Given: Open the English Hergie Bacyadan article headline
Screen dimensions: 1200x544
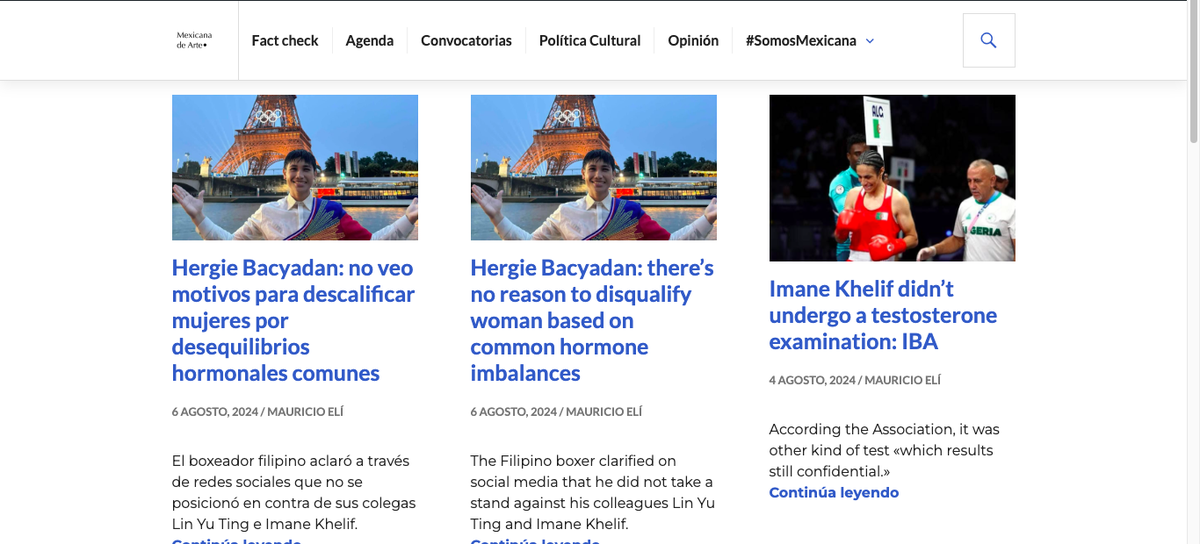Looking at the screenshot, I should (x=592, y=320).
